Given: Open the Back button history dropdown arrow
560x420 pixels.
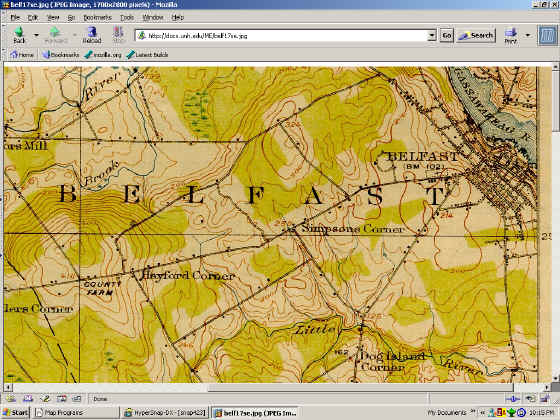Looking at the screenshot, I should click(36, 35).
